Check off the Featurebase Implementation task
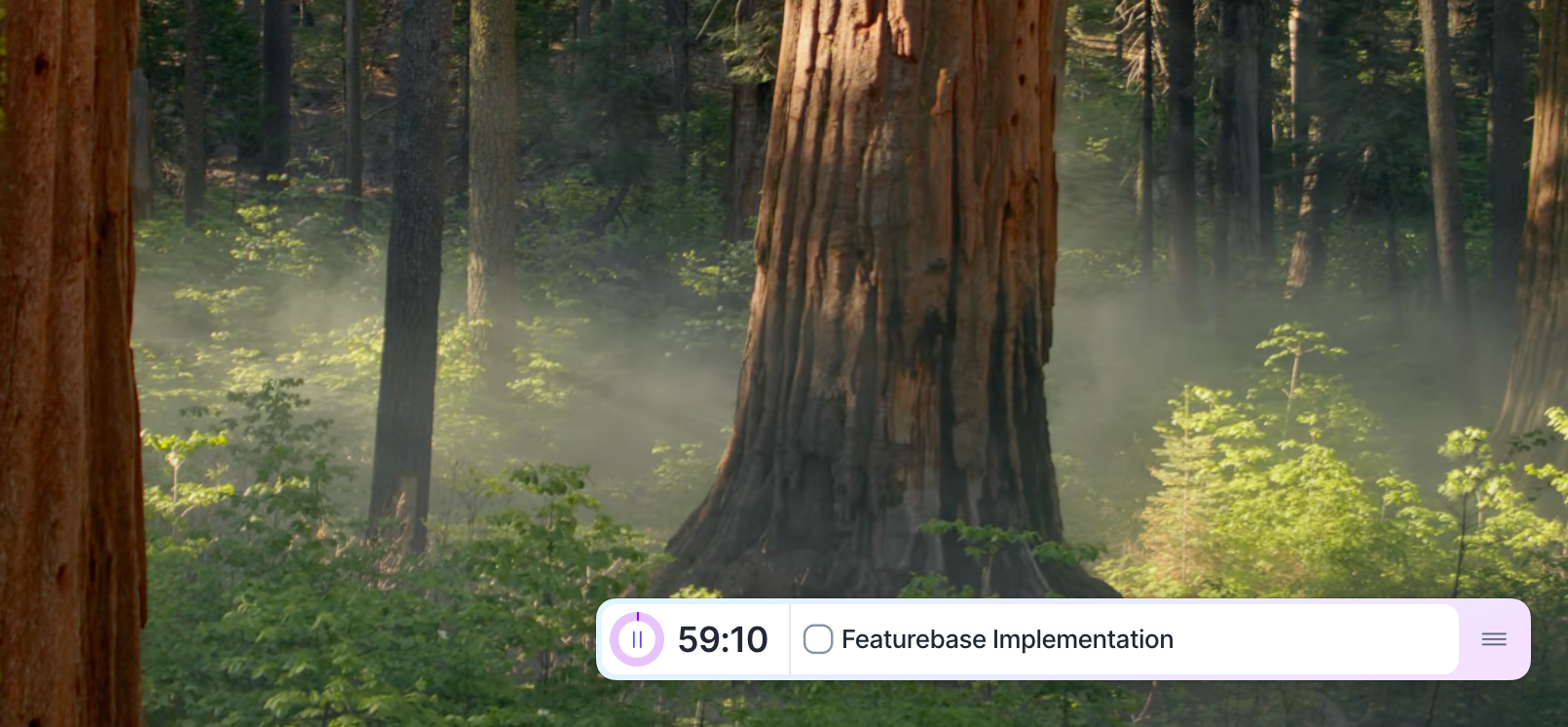The image size is (1568, 727). 818,639
